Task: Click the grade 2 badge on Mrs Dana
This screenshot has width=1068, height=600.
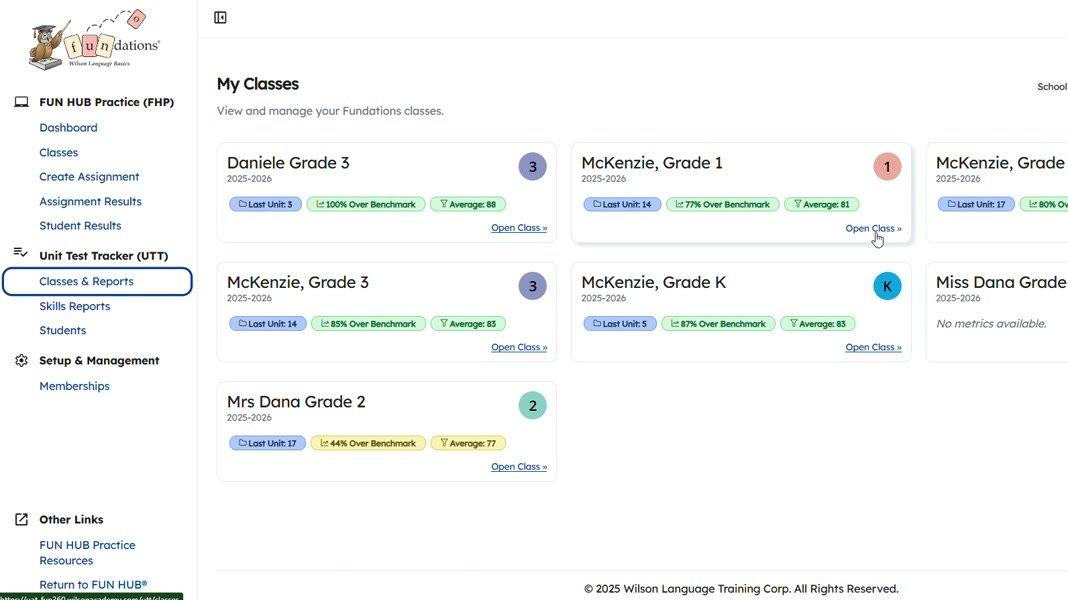Action: 532,406
